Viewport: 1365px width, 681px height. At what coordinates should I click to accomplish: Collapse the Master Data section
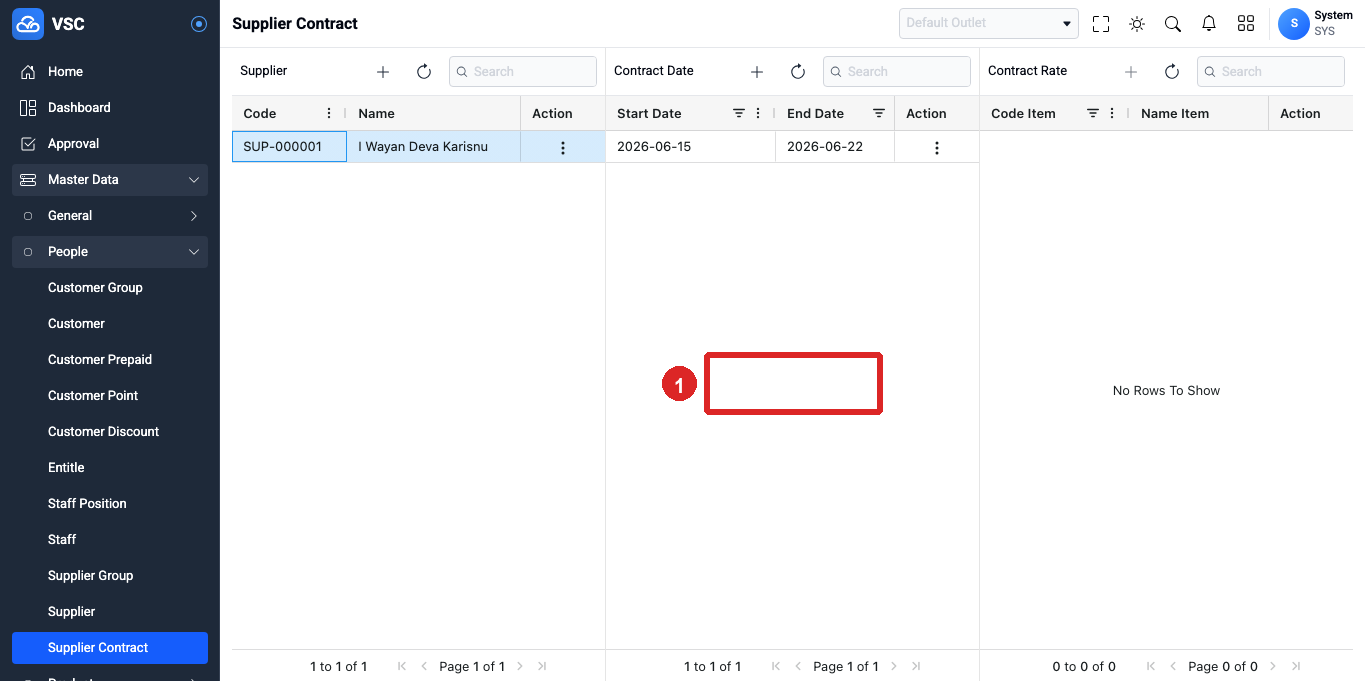[110, 180]
